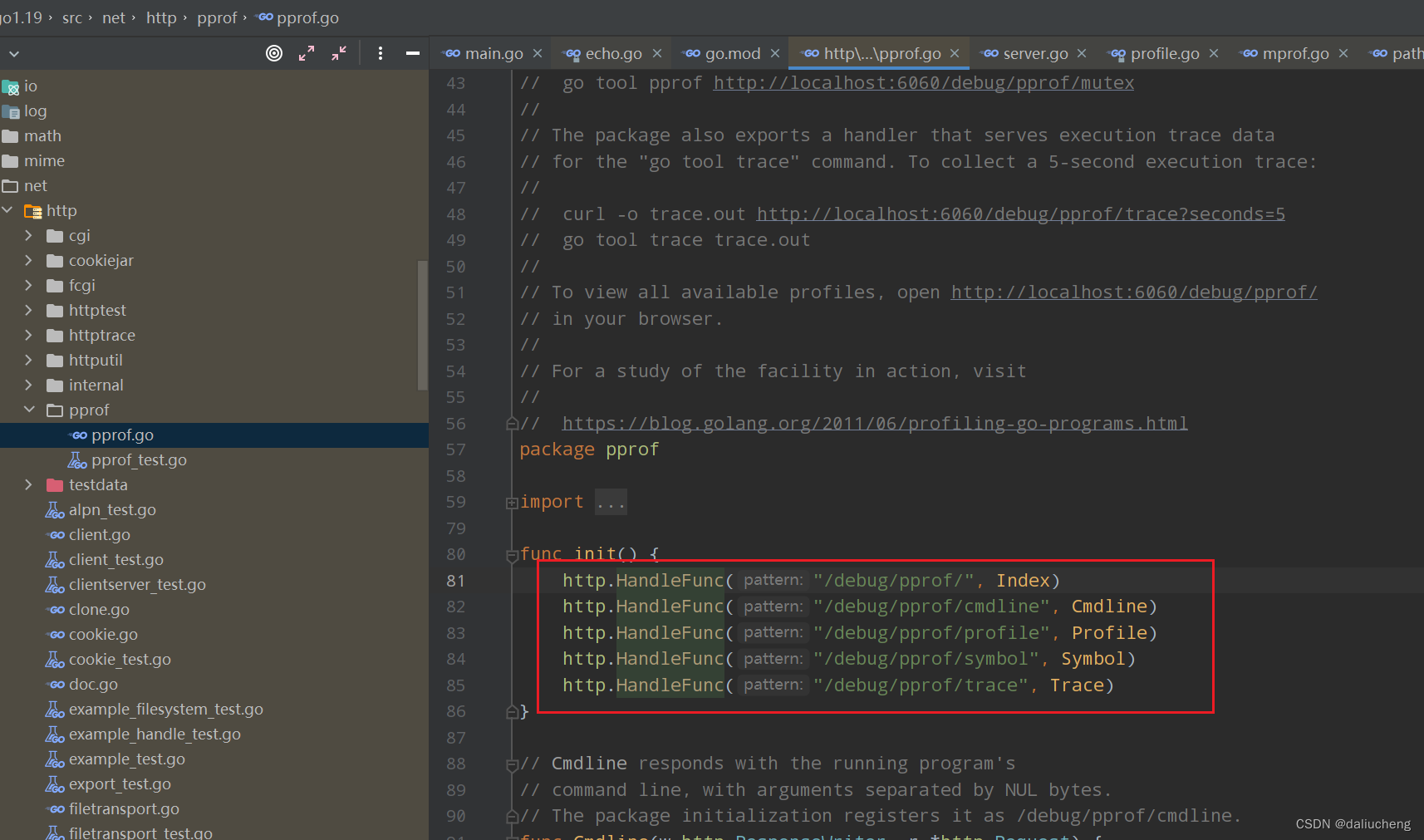Image resolution: width=1424 pixels, height=840 pixels.
Task: Switch to the main.go tab
Action: coord(493,53)
